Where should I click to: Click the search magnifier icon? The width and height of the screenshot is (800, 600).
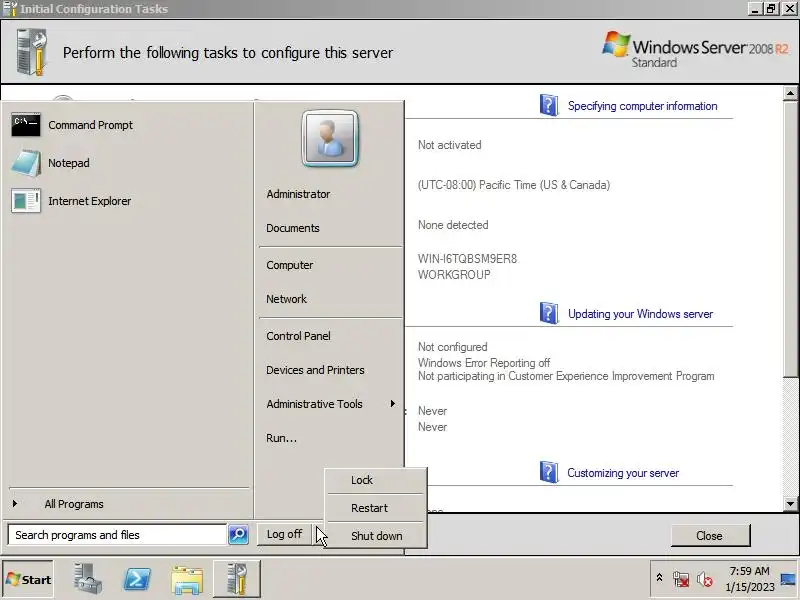point(238,535)
